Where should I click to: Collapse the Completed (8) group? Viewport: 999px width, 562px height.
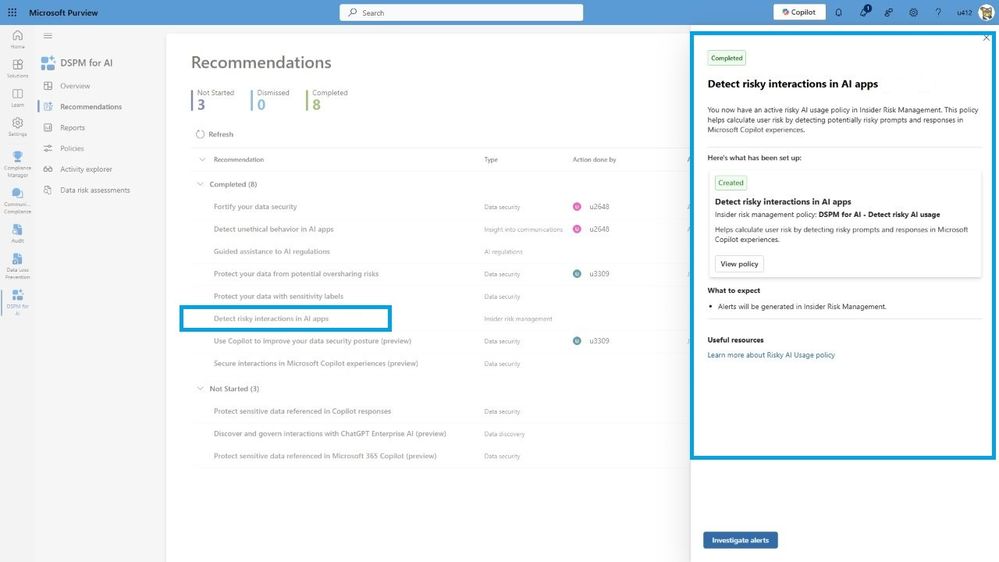(200, 184)
